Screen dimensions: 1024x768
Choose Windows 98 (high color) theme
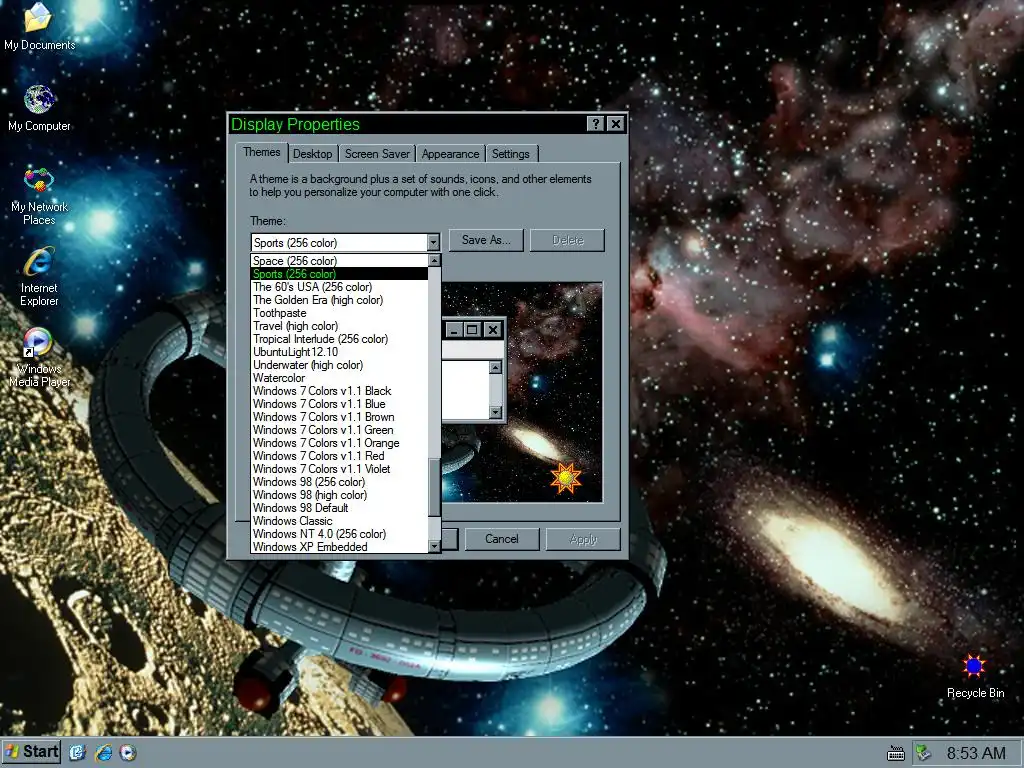pos(340,496)
